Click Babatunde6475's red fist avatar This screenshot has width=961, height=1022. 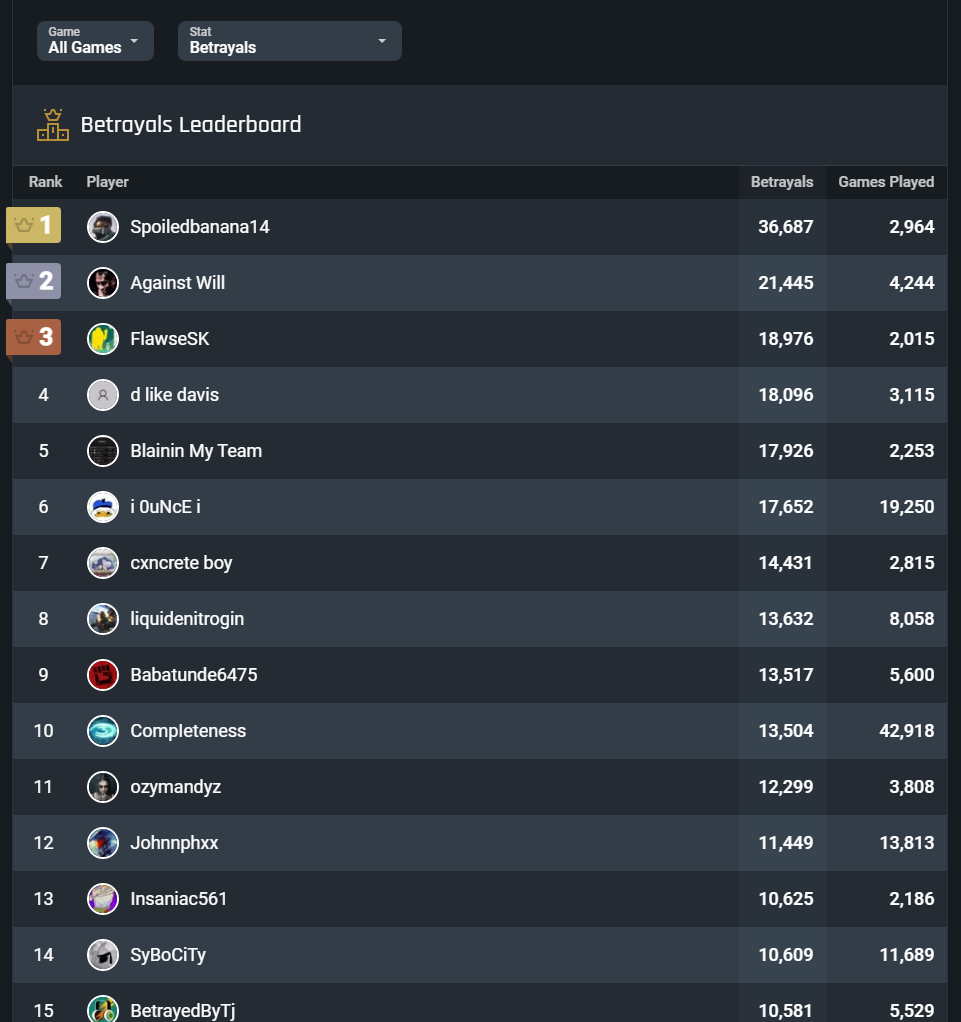point(103,675)
